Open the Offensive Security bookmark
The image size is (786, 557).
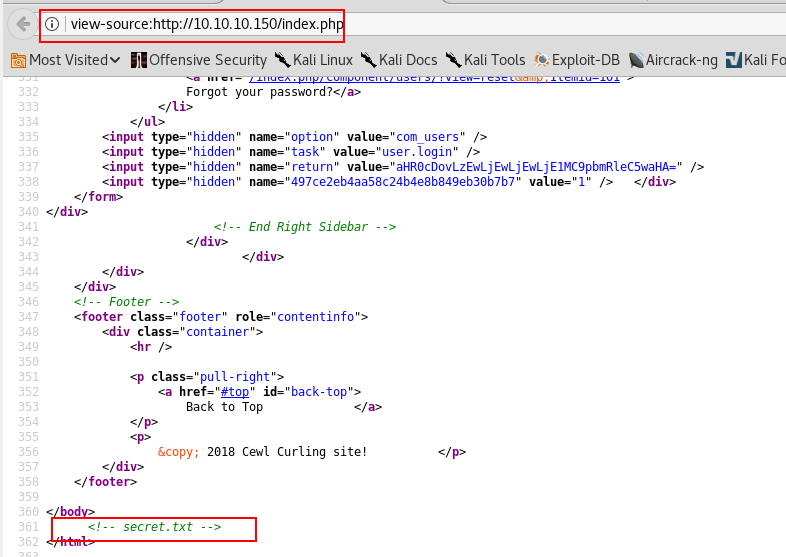pyautogui.click(x=199, y=60)
